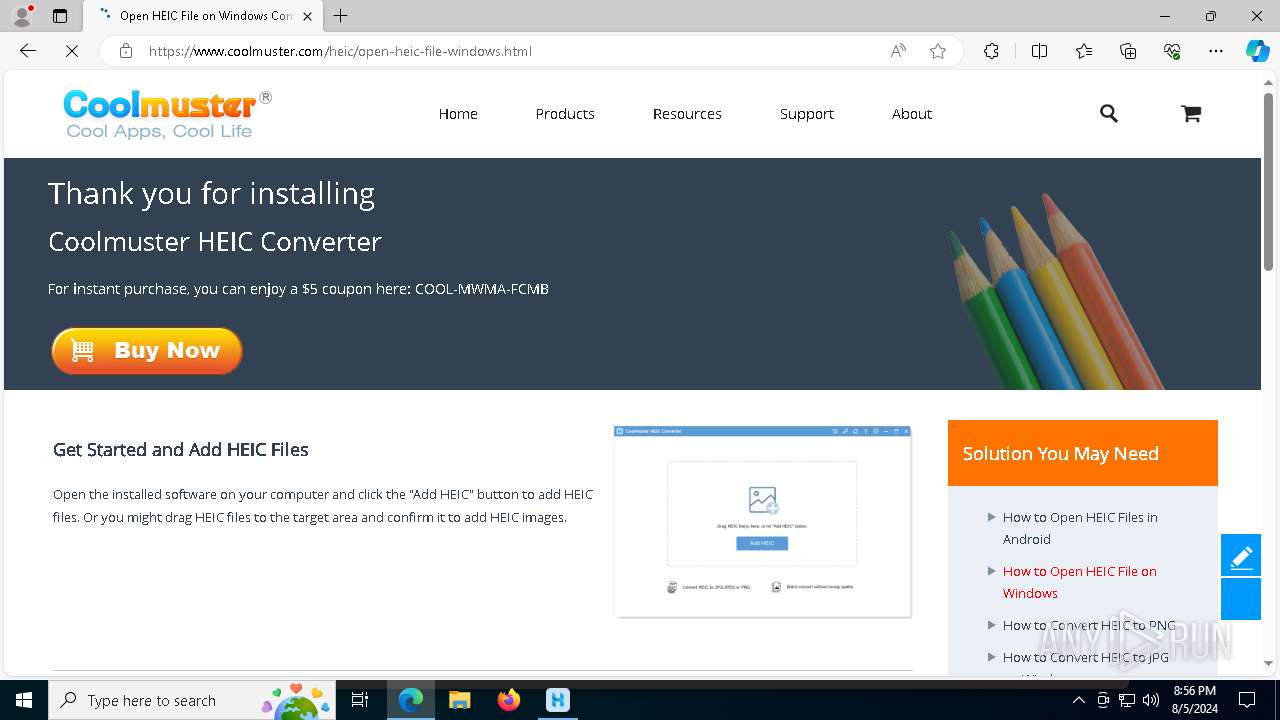Click Thank you for installing heading

[x=211, y=193]
